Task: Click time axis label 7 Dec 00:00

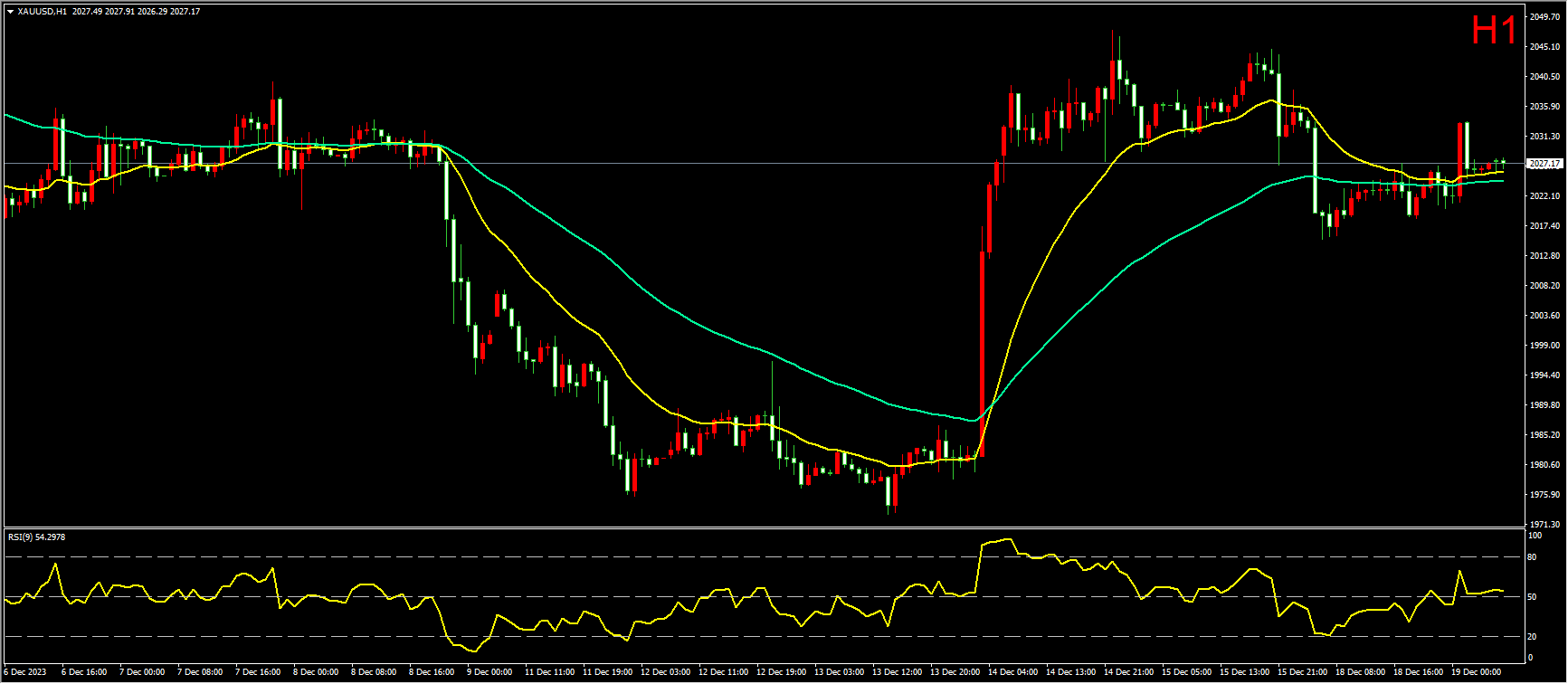Action: (142, 672)
